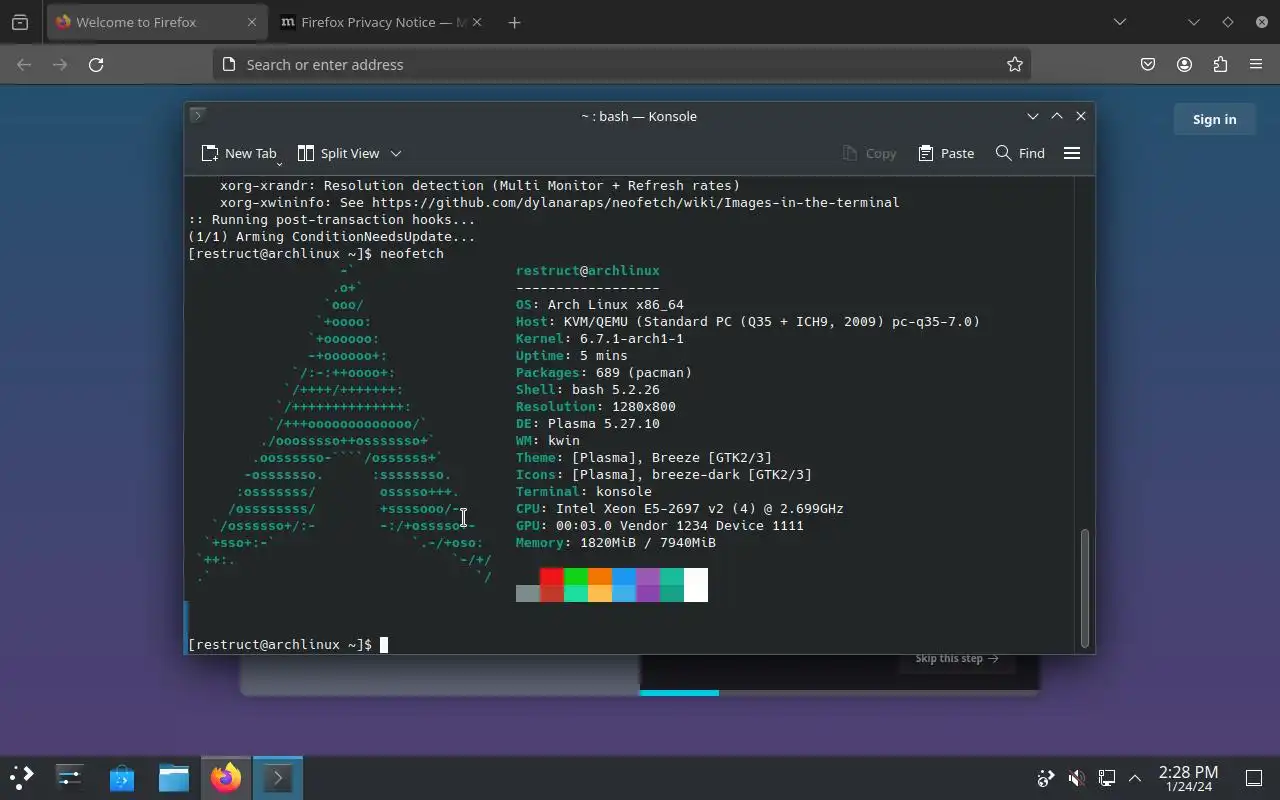Click the 'DE: Plasma 5.27.10' line
This screenshot has width=1280, height=800.
588,424
